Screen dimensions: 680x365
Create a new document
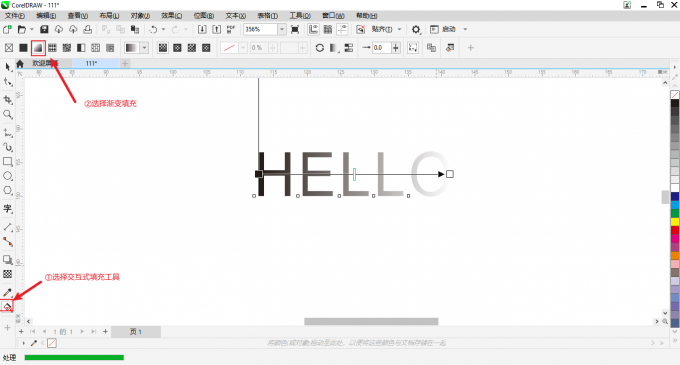pyautogui.click(x=7, y=29)
